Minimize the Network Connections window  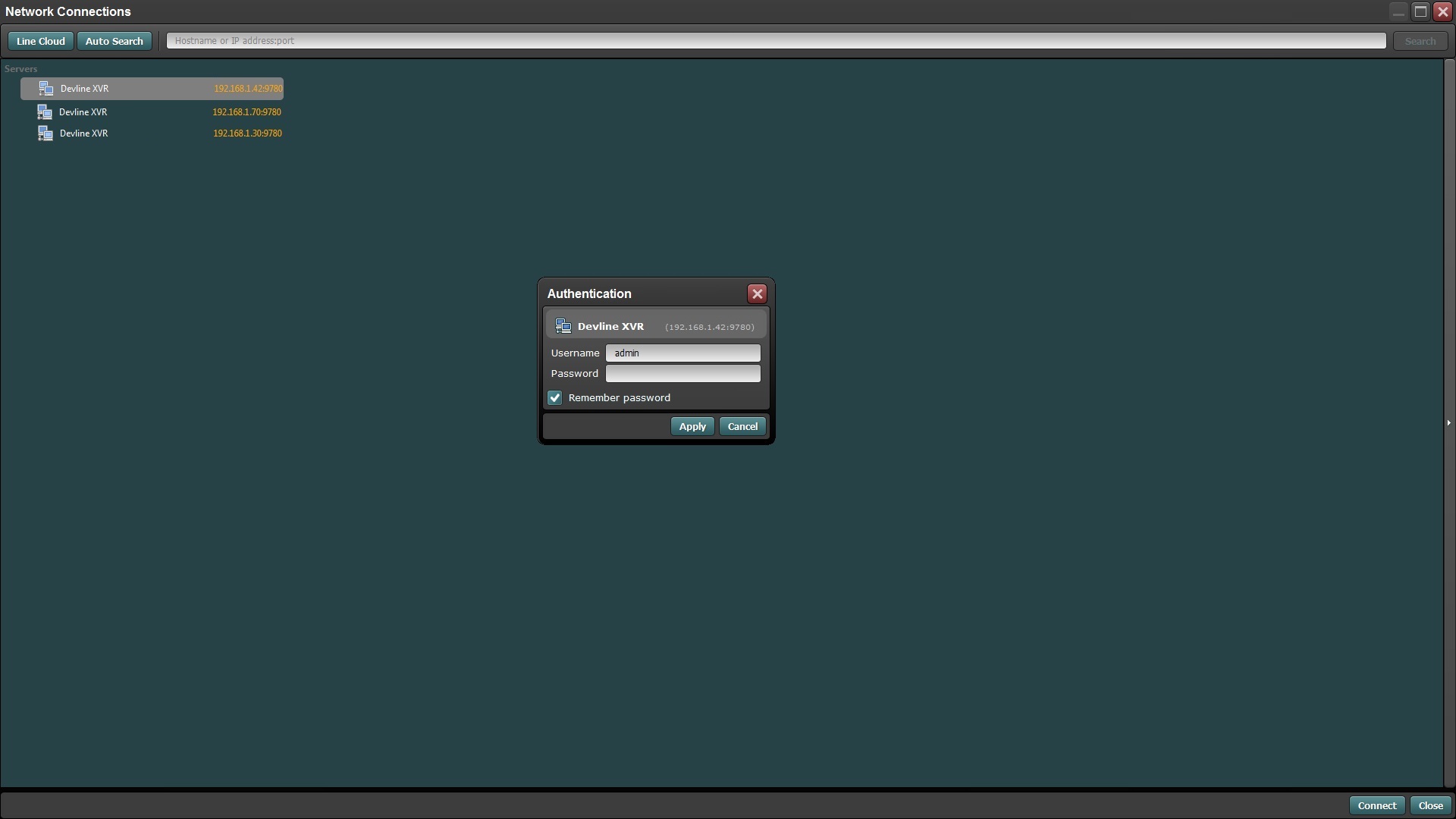tap(1398, 11)
